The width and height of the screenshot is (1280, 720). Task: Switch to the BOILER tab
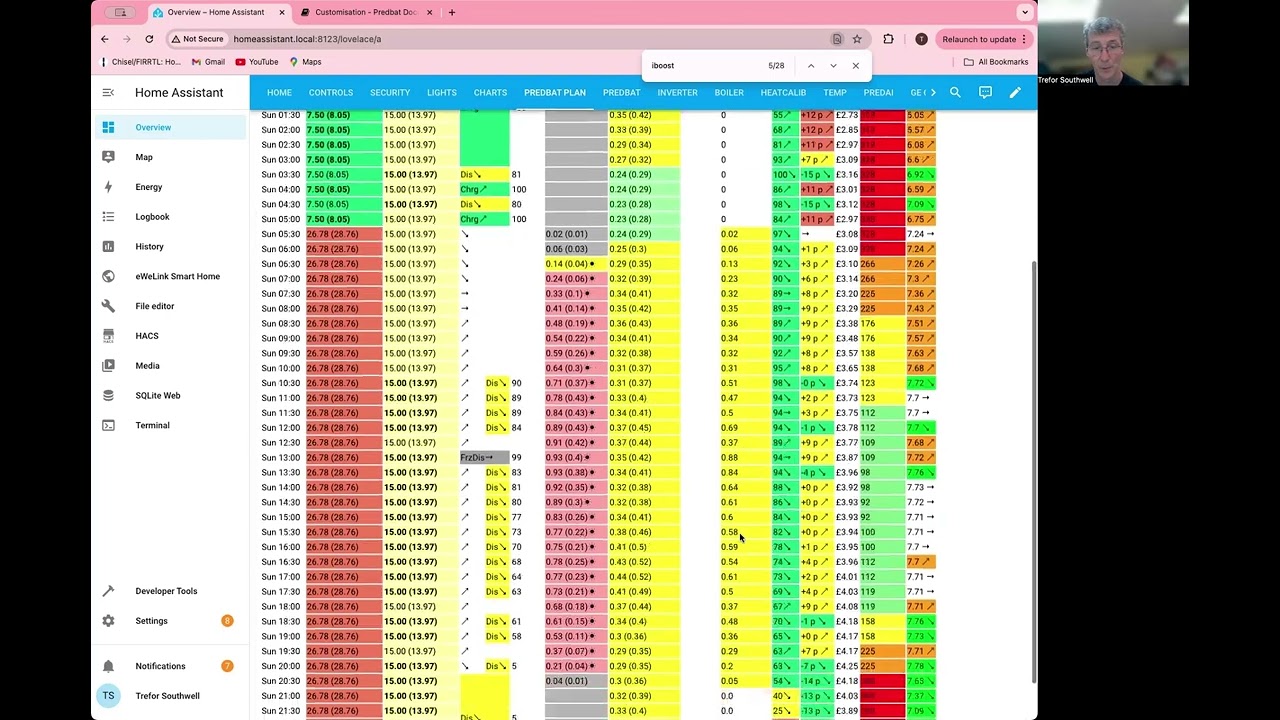729,93
